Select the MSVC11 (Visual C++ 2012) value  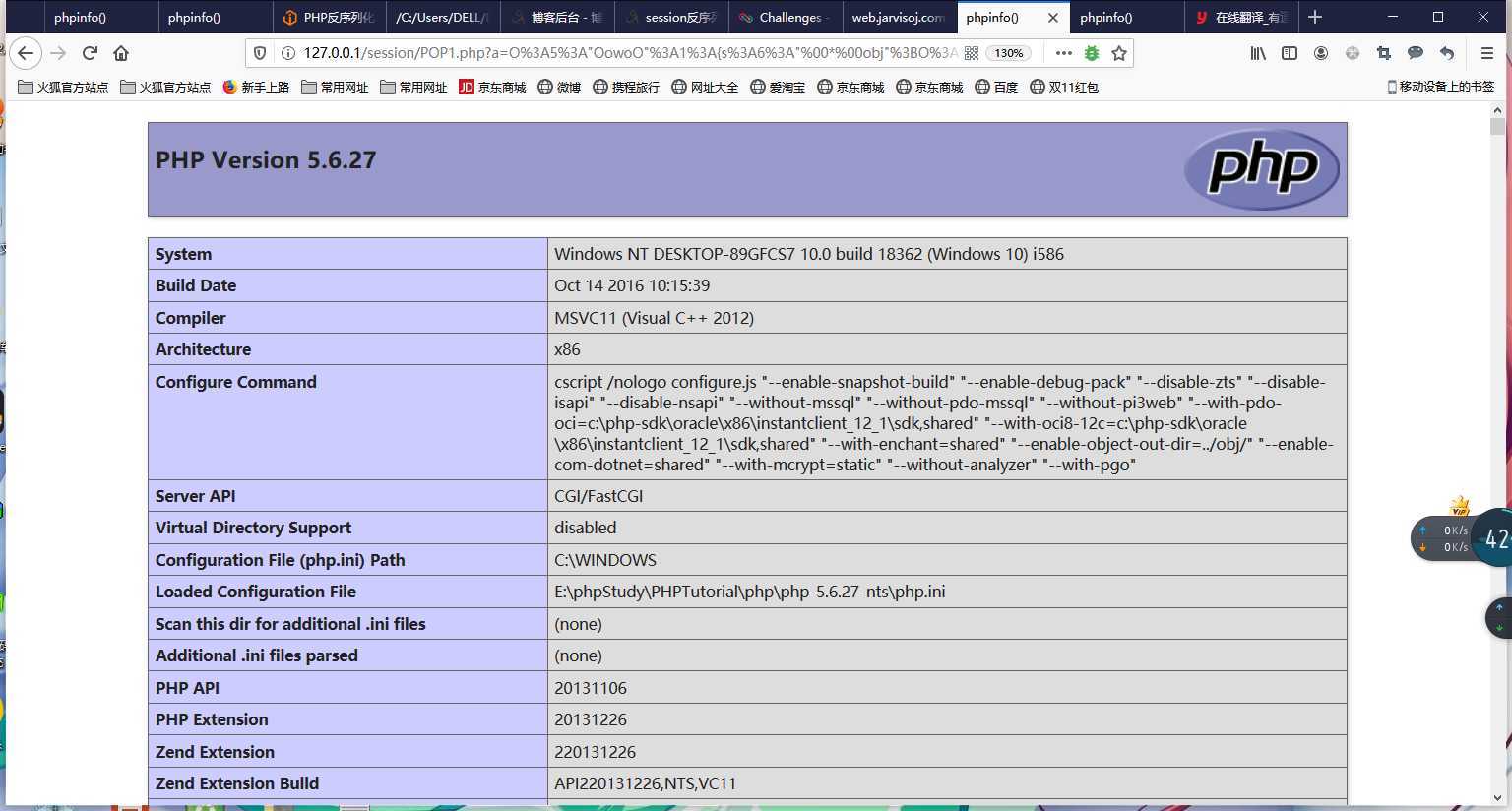[x=654, y=318]
